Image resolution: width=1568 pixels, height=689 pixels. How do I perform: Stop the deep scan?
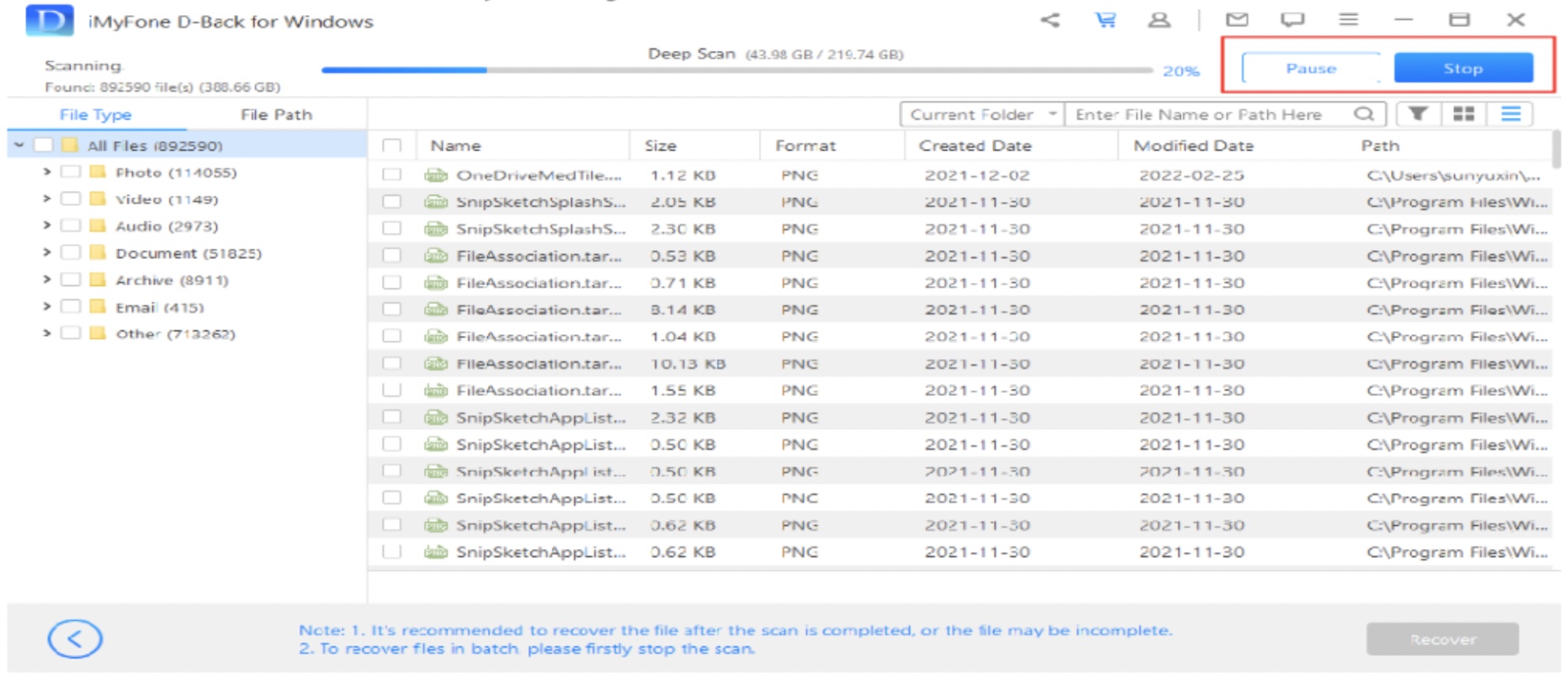pos(1463,68)
